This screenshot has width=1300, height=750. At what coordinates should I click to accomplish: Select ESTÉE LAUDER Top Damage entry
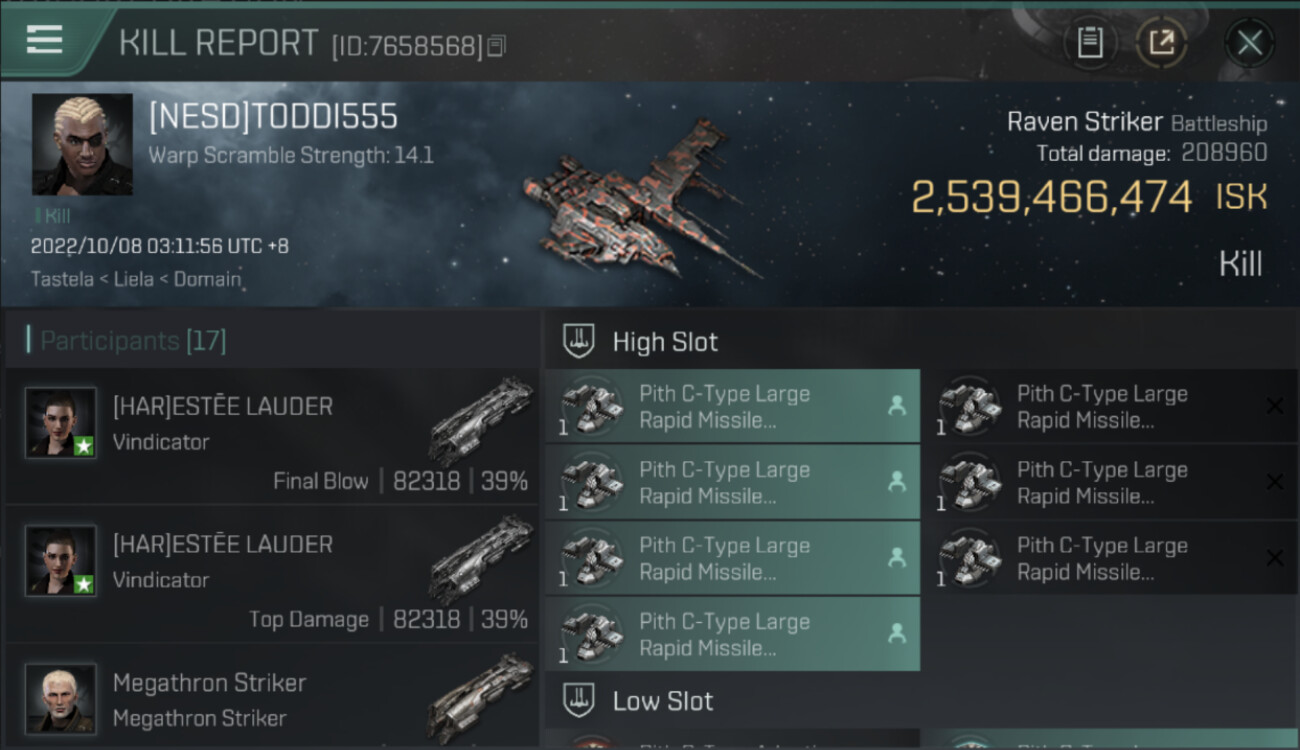pyautogui.click(x=272, y=575)
